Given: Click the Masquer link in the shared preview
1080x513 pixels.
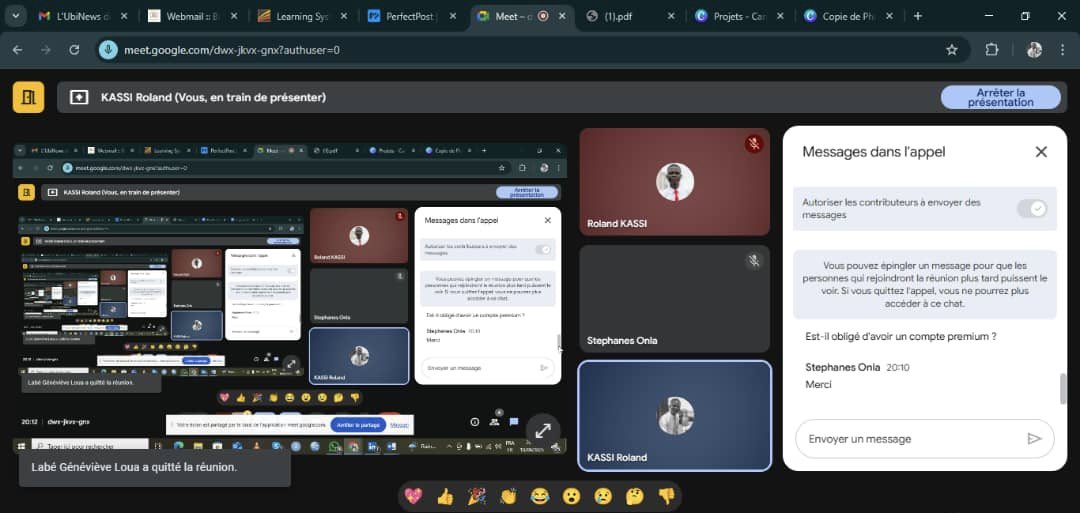Looking at the screenshot, I should click(x=399, y=425).
